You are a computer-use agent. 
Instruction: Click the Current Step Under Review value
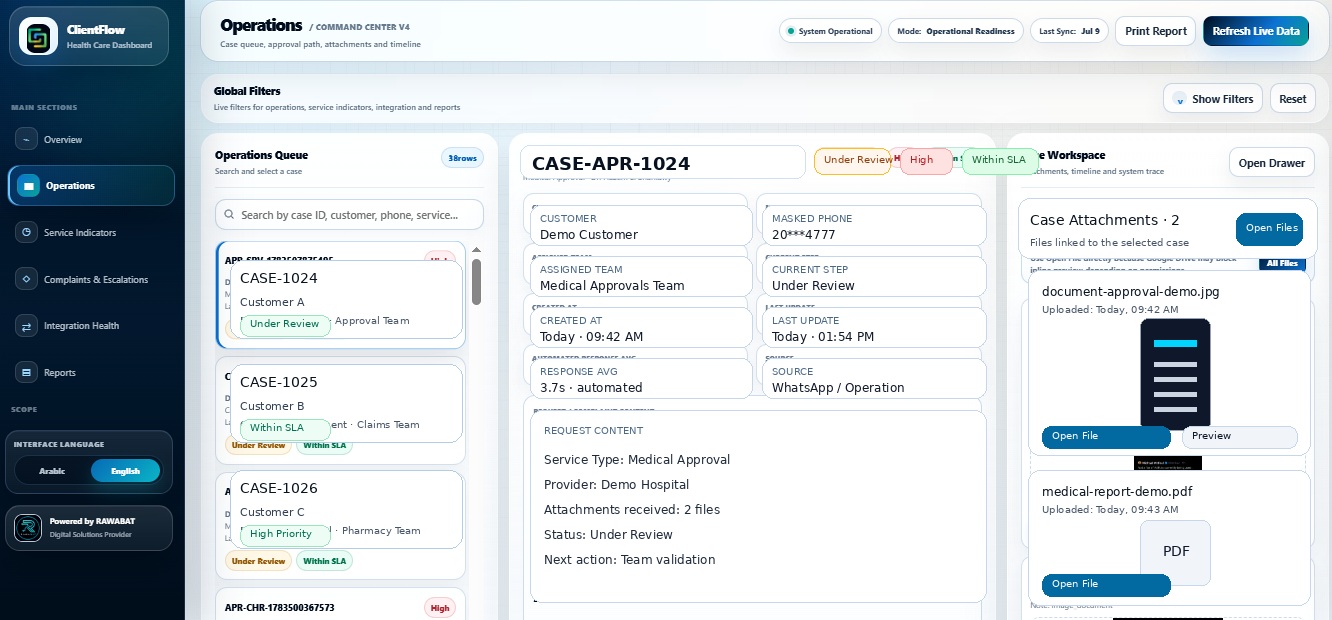[813, 286]
